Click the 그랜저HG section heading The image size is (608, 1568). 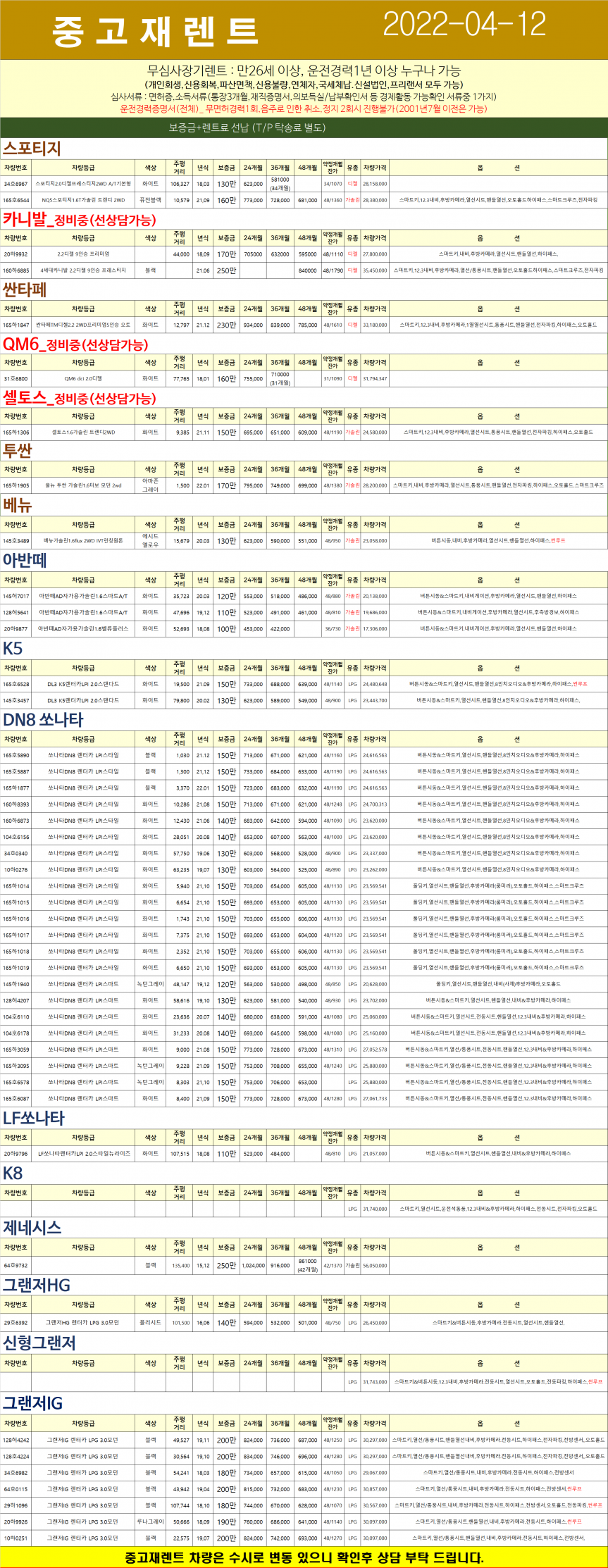pyautogui.click(x=37, y=1285)
